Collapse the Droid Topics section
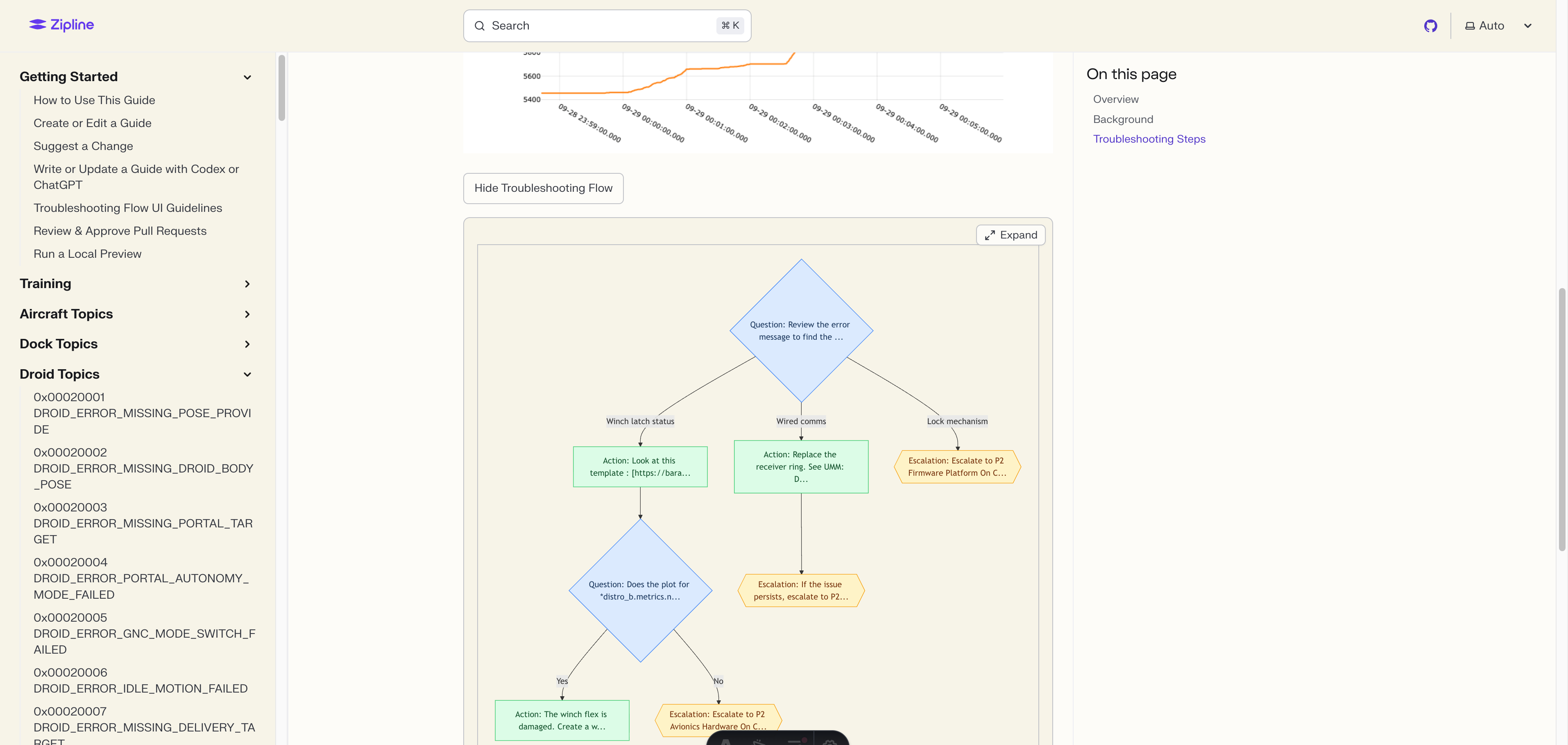Screen dimensions: 1568x745 point(247,375)
